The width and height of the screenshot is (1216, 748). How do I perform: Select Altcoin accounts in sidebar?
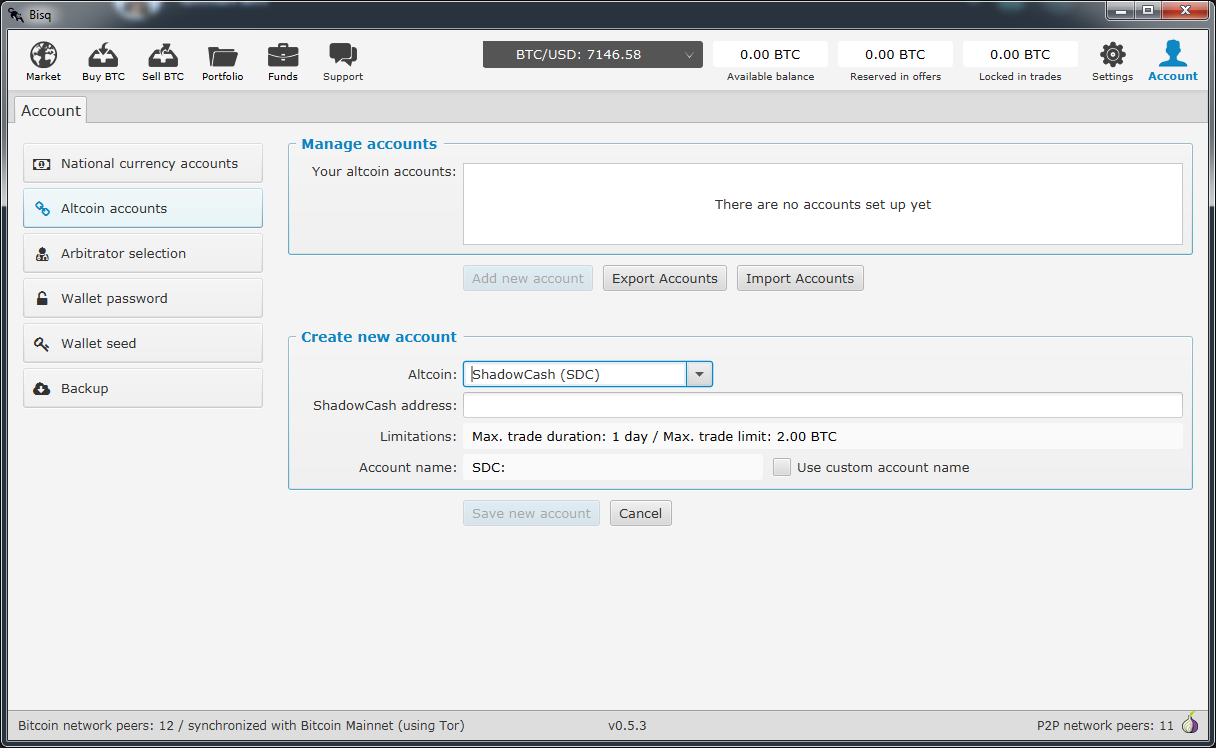143,208
